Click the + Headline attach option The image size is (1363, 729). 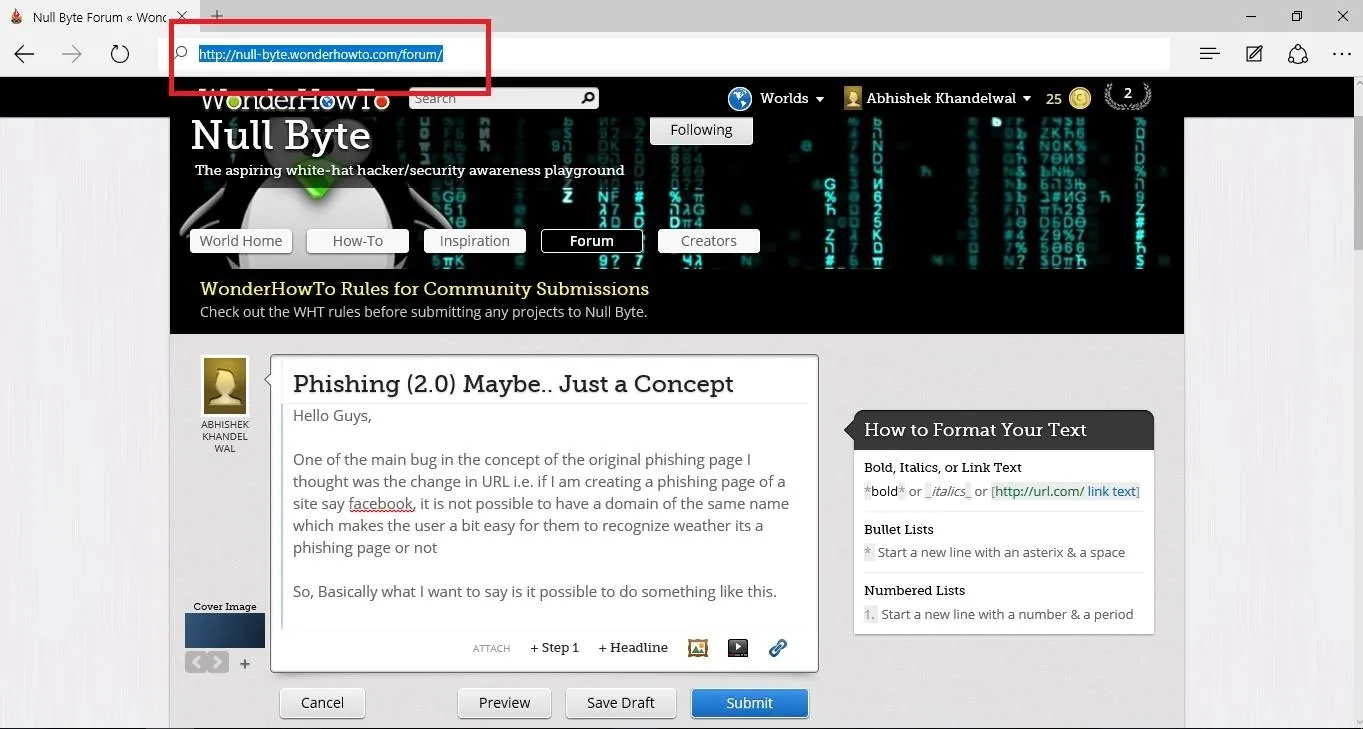click(x=633, y=648)
